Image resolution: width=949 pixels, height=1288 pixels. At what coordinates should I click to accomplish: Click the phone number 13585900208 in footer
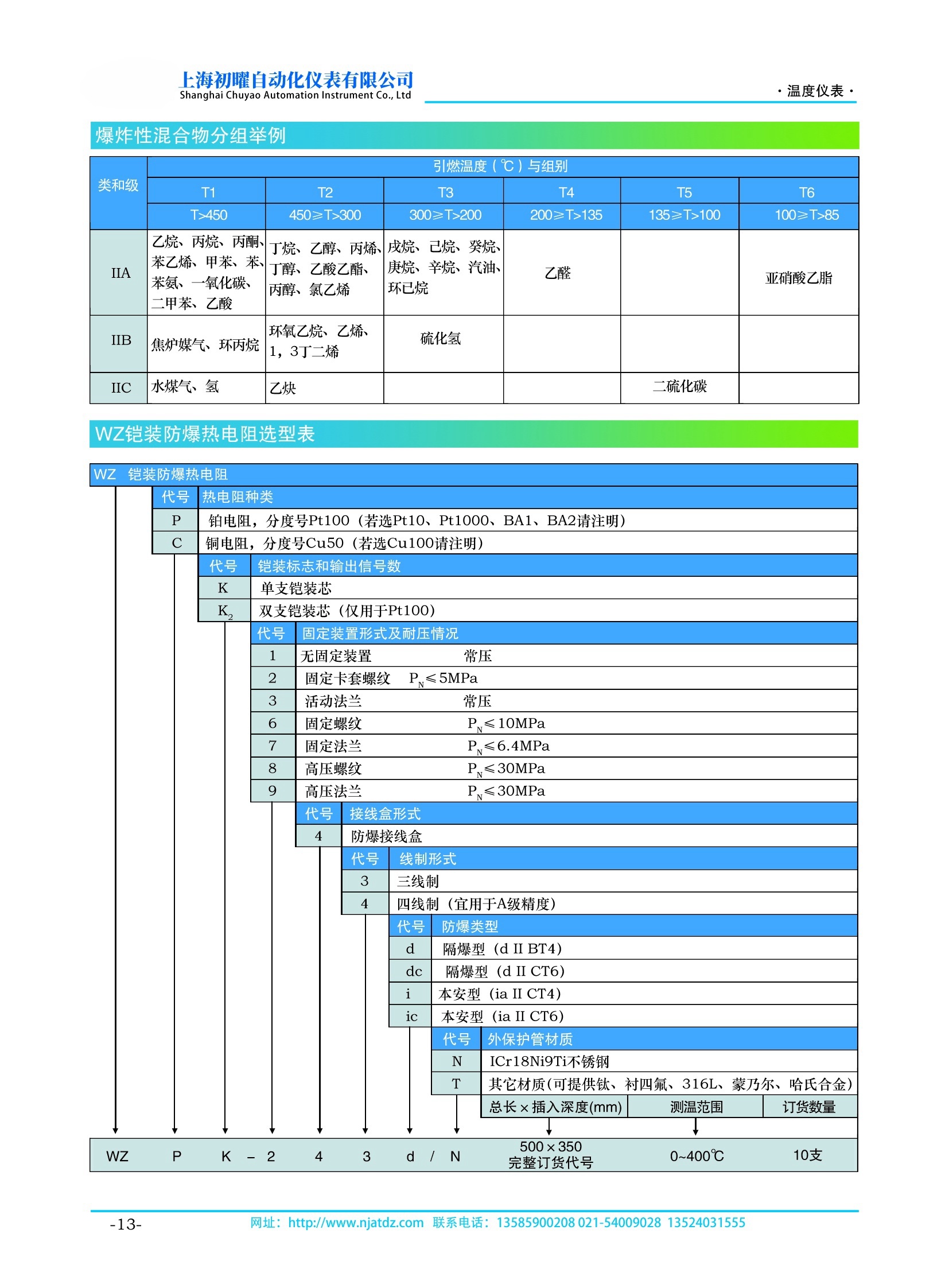[535, 1223]
